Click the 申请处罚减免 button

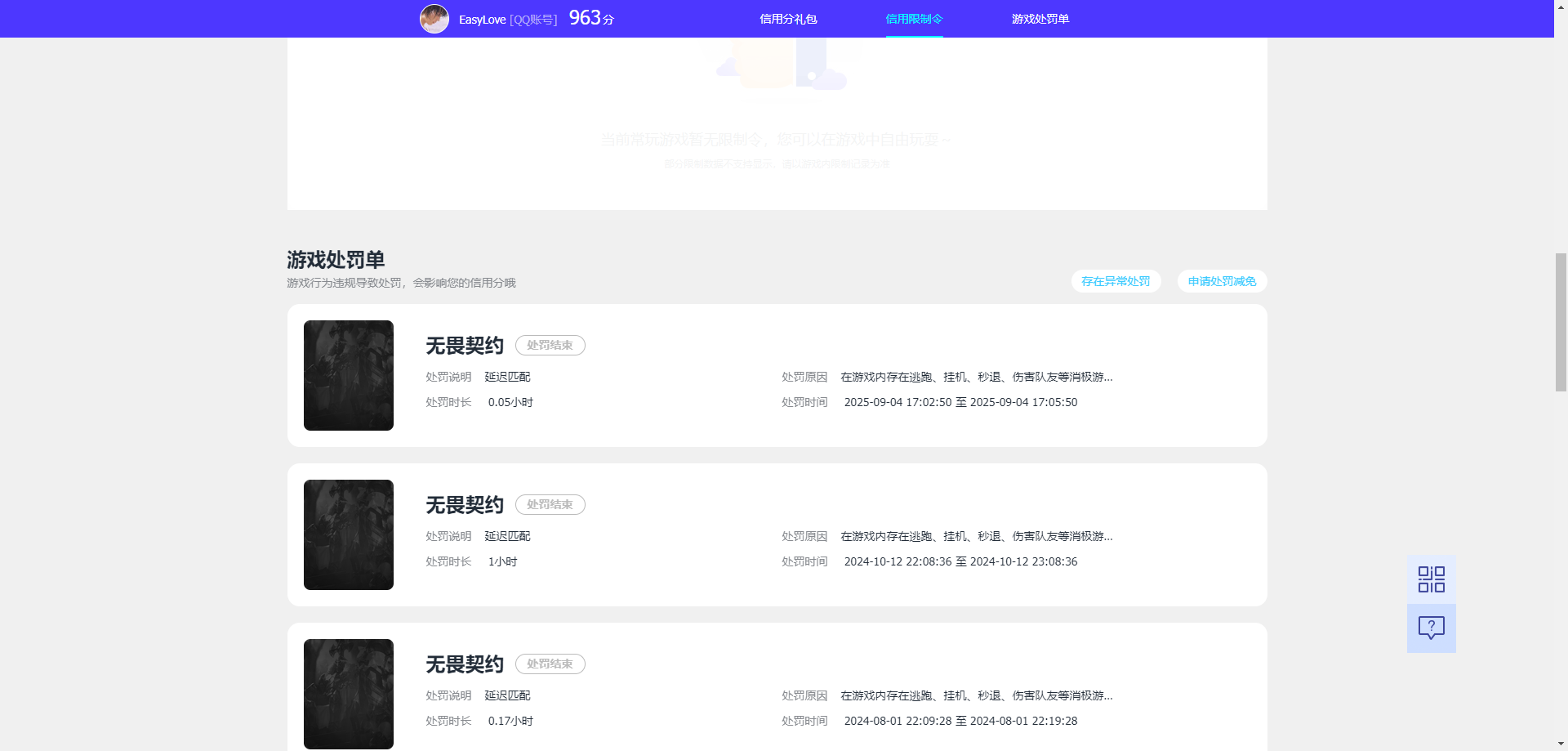tap(1221, 280)
